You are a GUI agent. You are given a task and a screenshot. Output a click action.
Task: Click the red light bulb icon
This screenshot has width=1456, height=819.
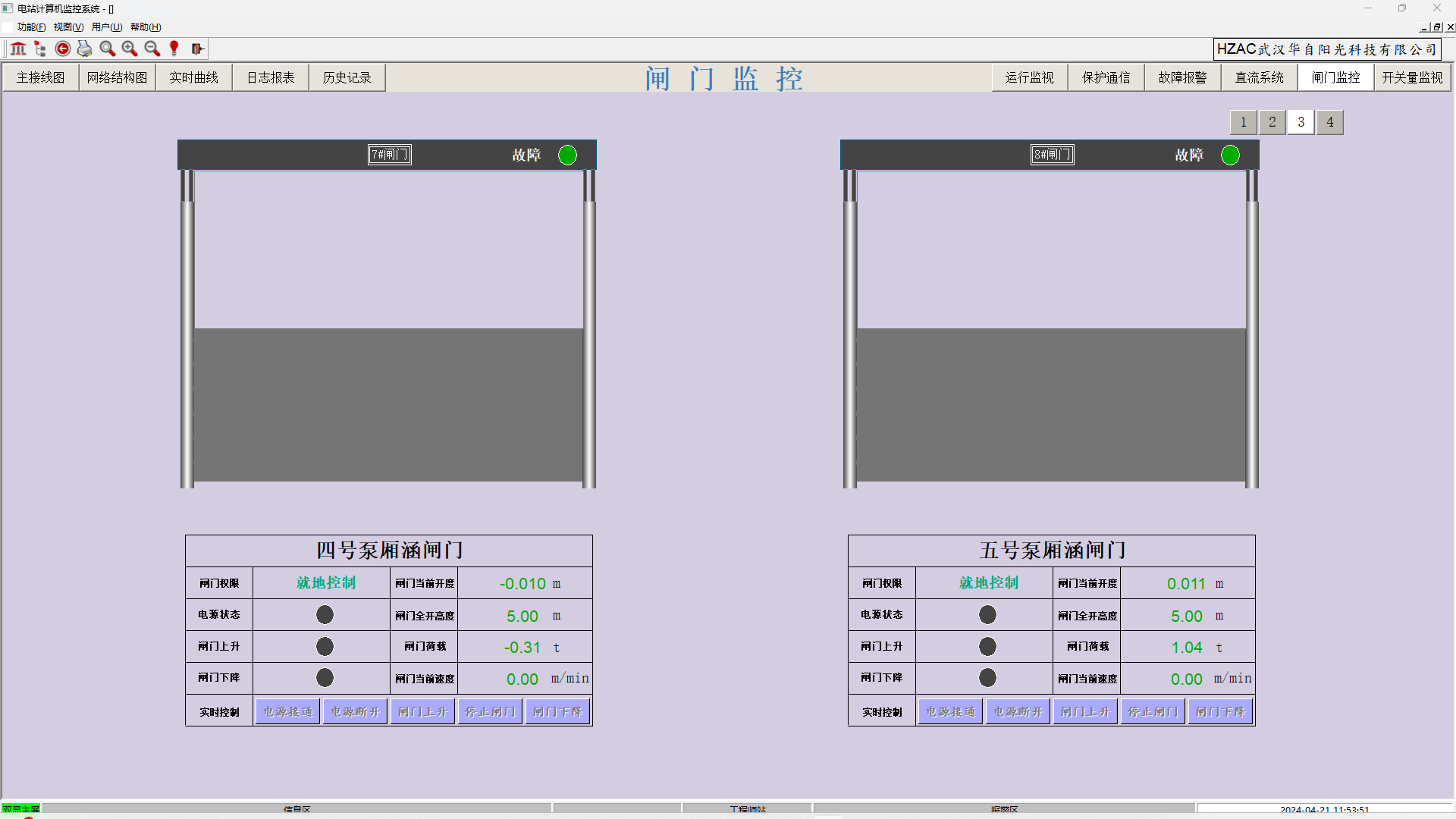[174, 49]
